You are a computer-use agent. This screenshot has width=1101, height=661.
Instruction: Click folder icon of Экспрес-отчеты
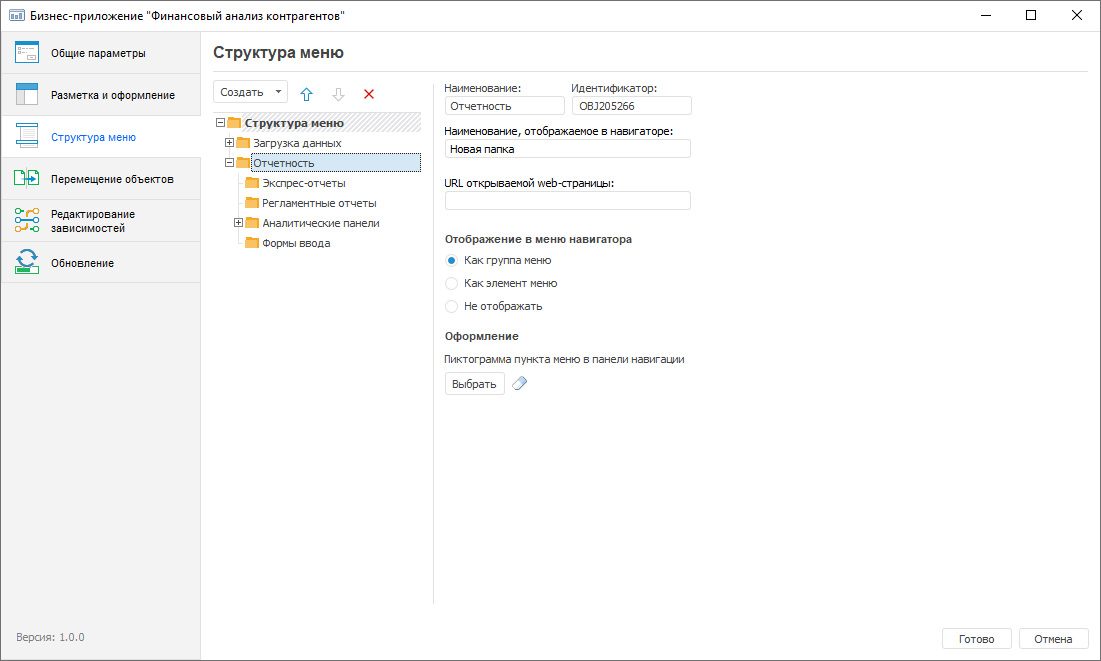pyautogui.click(x=251, y=183)
